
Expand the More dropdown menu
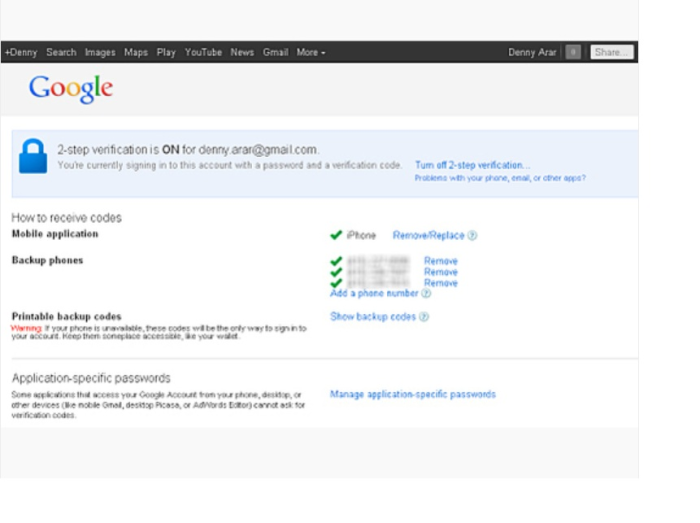click(x=311, y=52)
